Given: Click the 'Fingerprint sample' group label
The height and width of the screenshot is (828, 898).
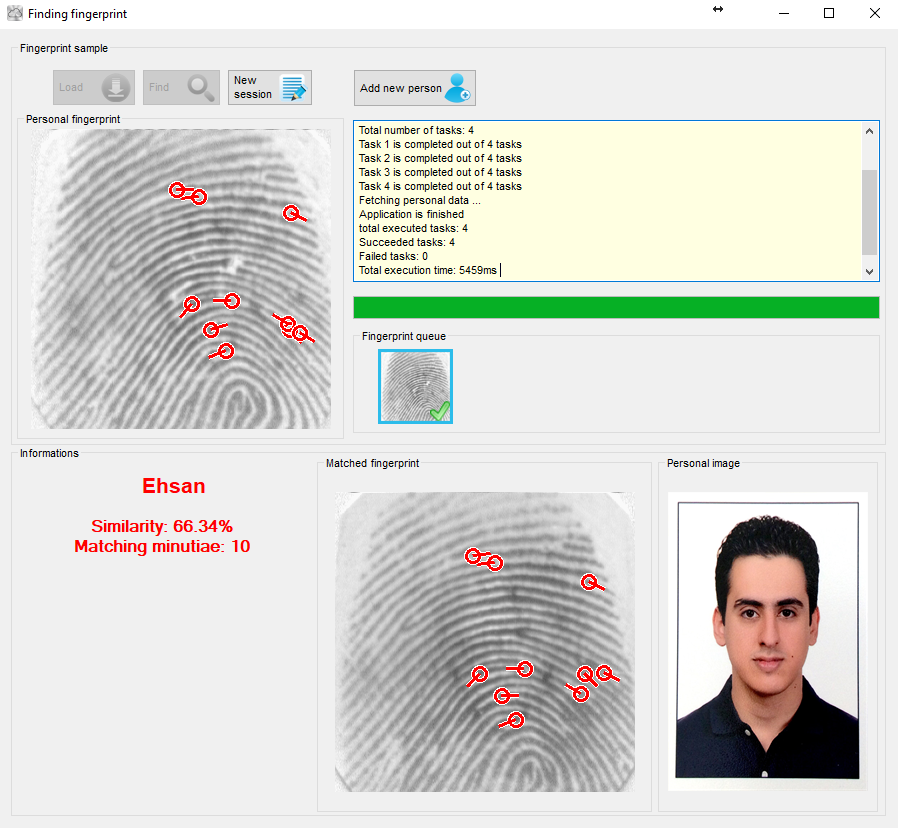Looking at the screenshot, I should click(x=64, y=49).
